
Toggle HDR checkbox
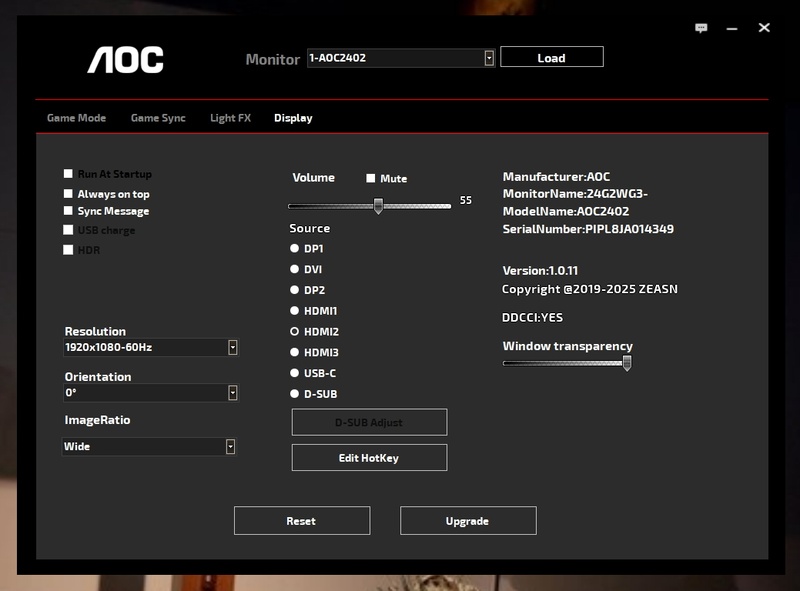68,250
